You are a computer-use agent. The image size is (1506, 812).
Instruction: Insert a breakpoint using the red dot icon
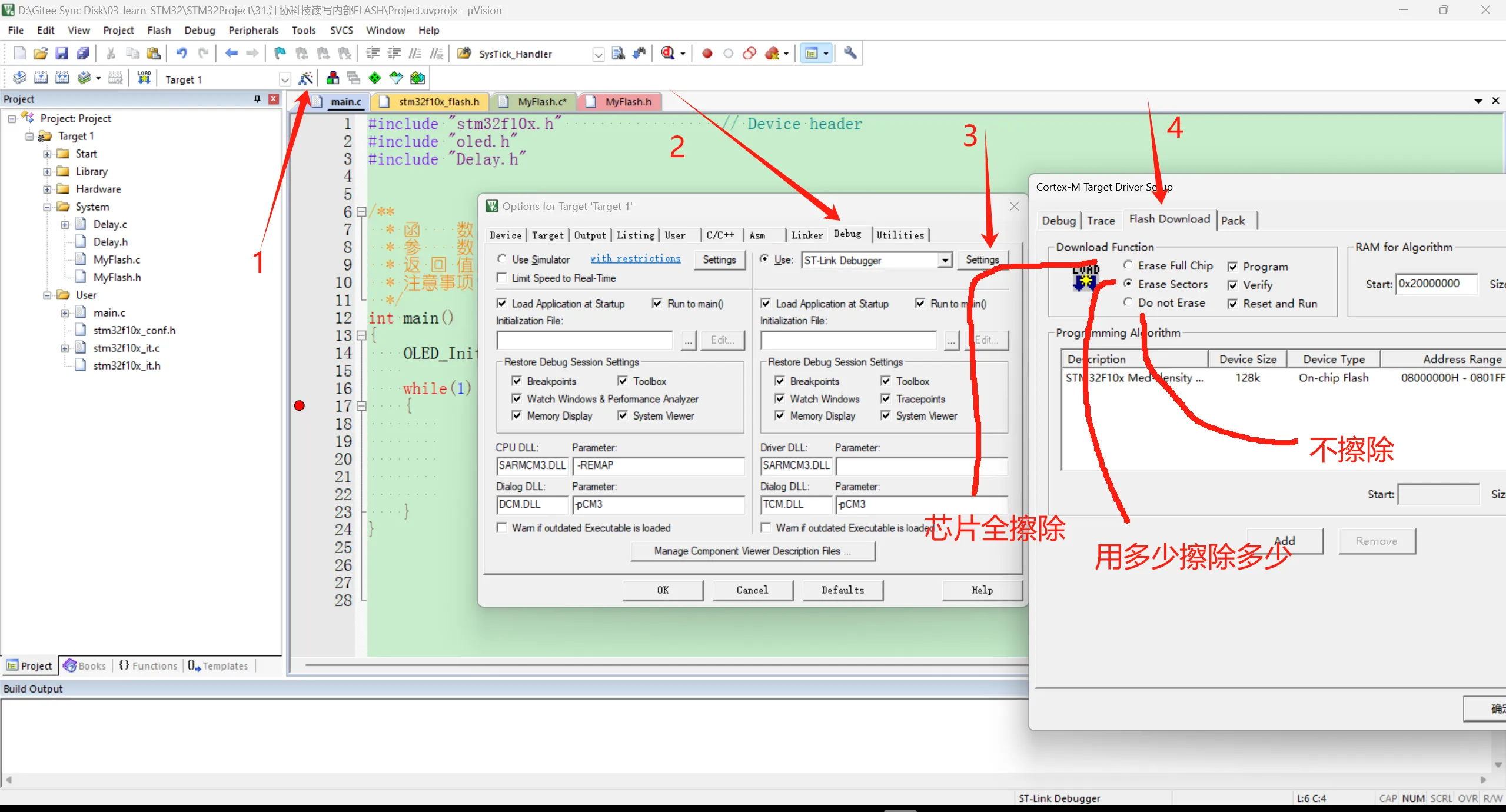pos(707,54)
